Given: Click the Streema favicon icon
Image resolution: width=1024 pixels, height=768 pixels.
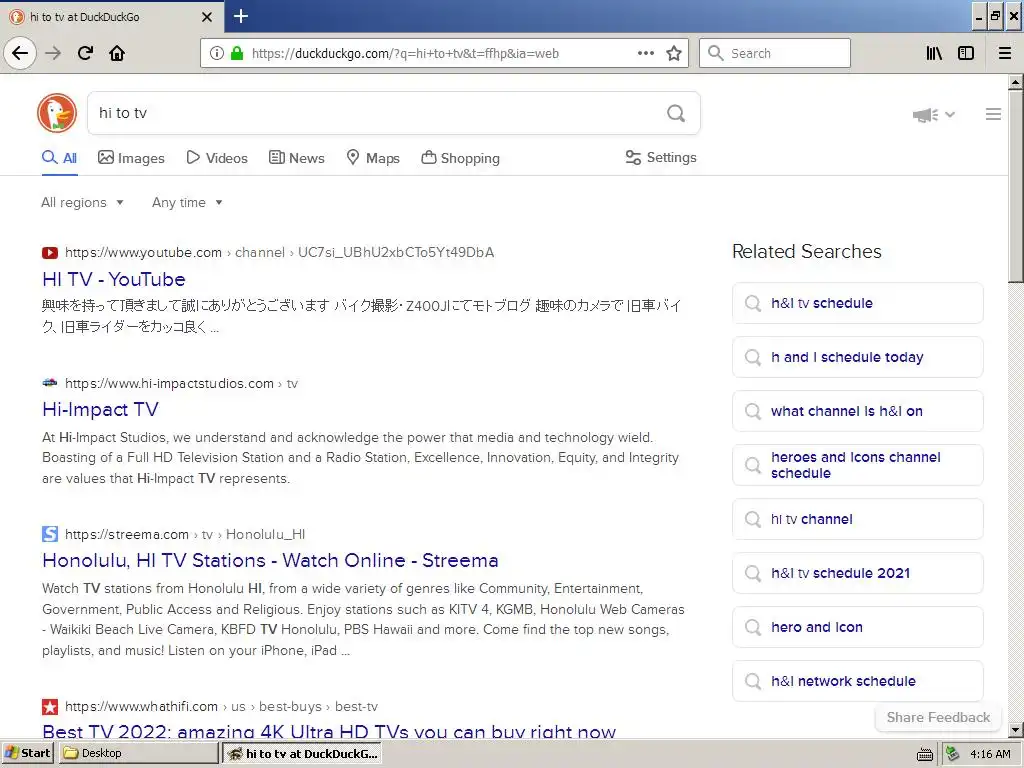Looking at the screenshot, I should 50,534.
